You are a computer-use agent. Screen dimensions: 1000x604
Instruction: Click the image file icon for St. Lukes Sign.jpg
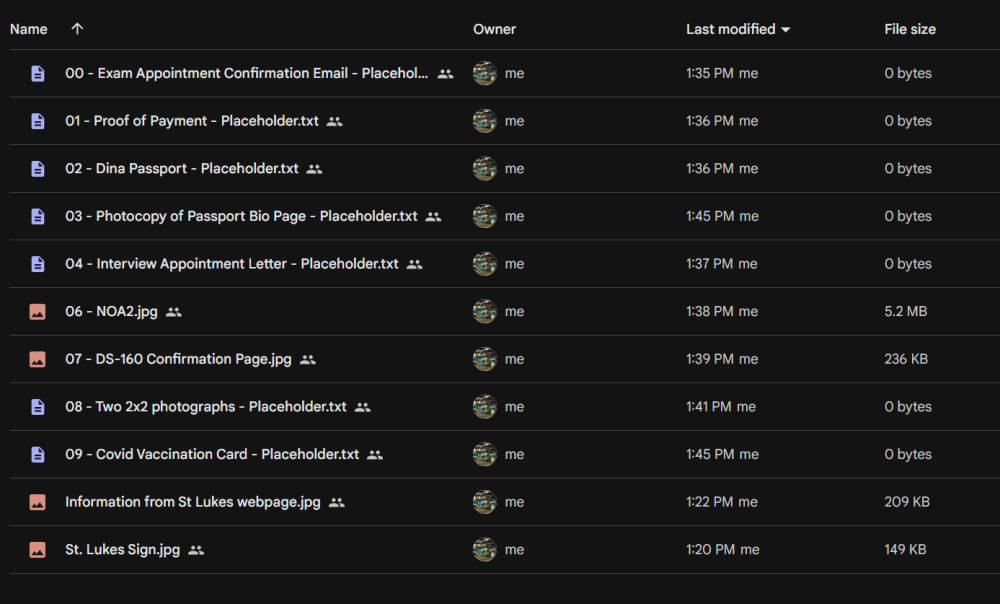(38, 550)
